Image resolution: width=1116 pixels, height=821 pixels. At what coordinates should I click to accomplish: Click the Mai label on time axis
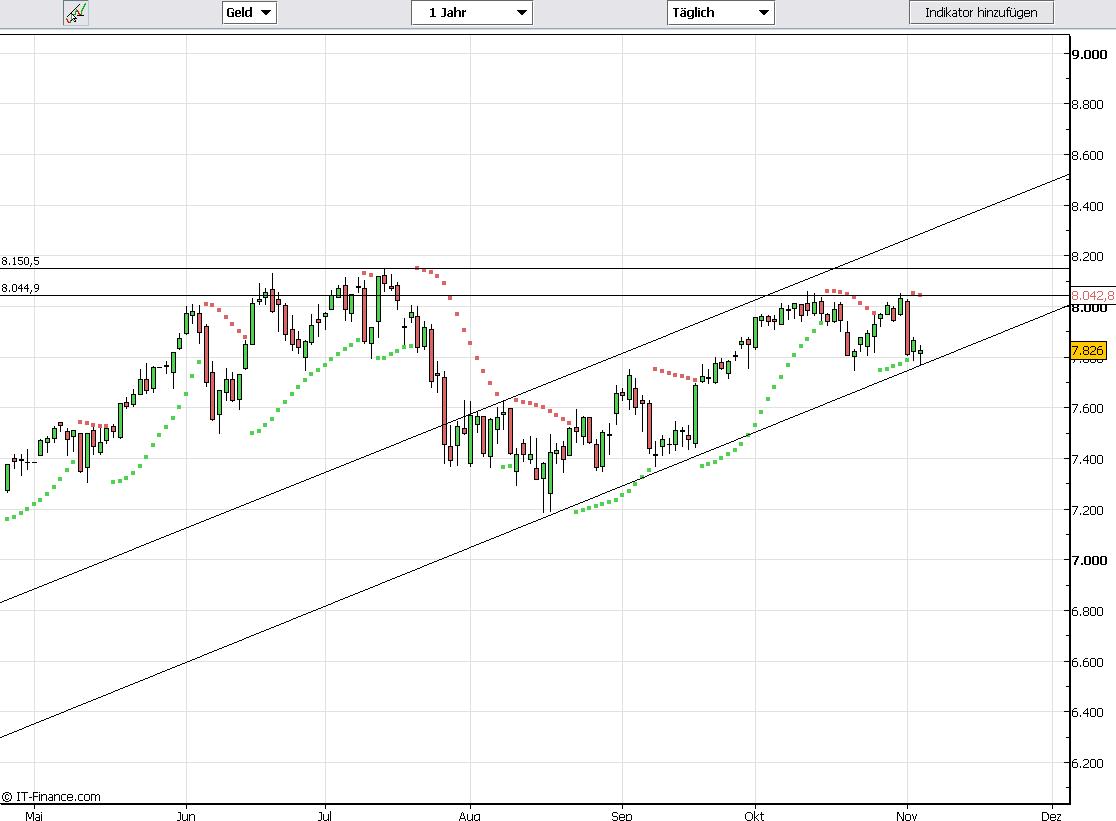(x=33, y=815)
